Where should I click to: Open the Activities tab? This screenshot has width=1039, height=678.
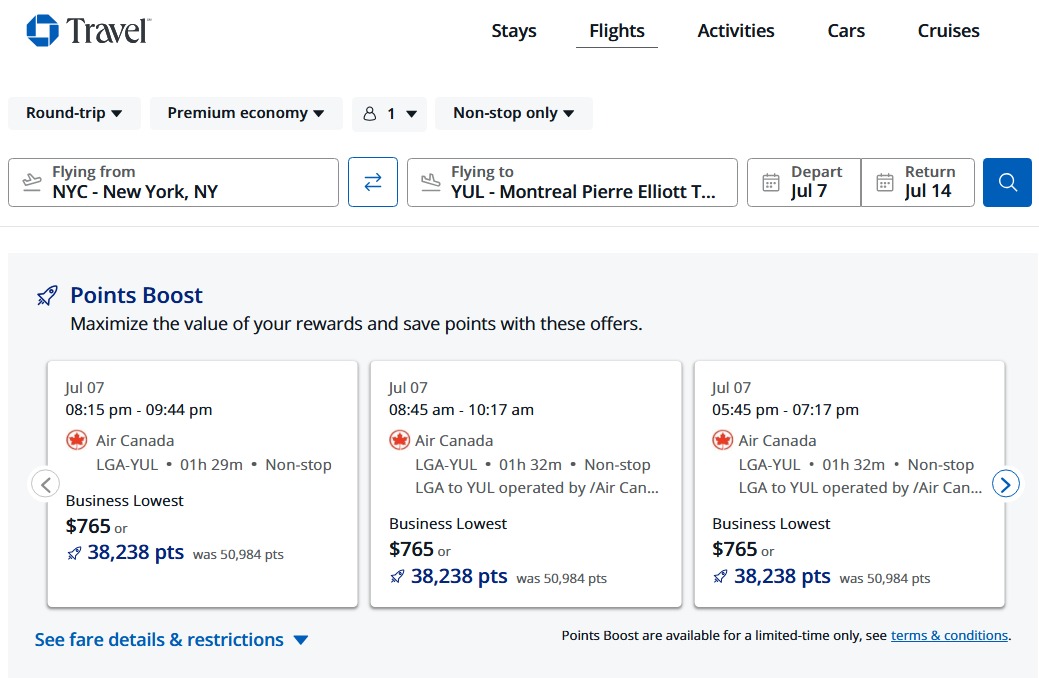[736, 30]
